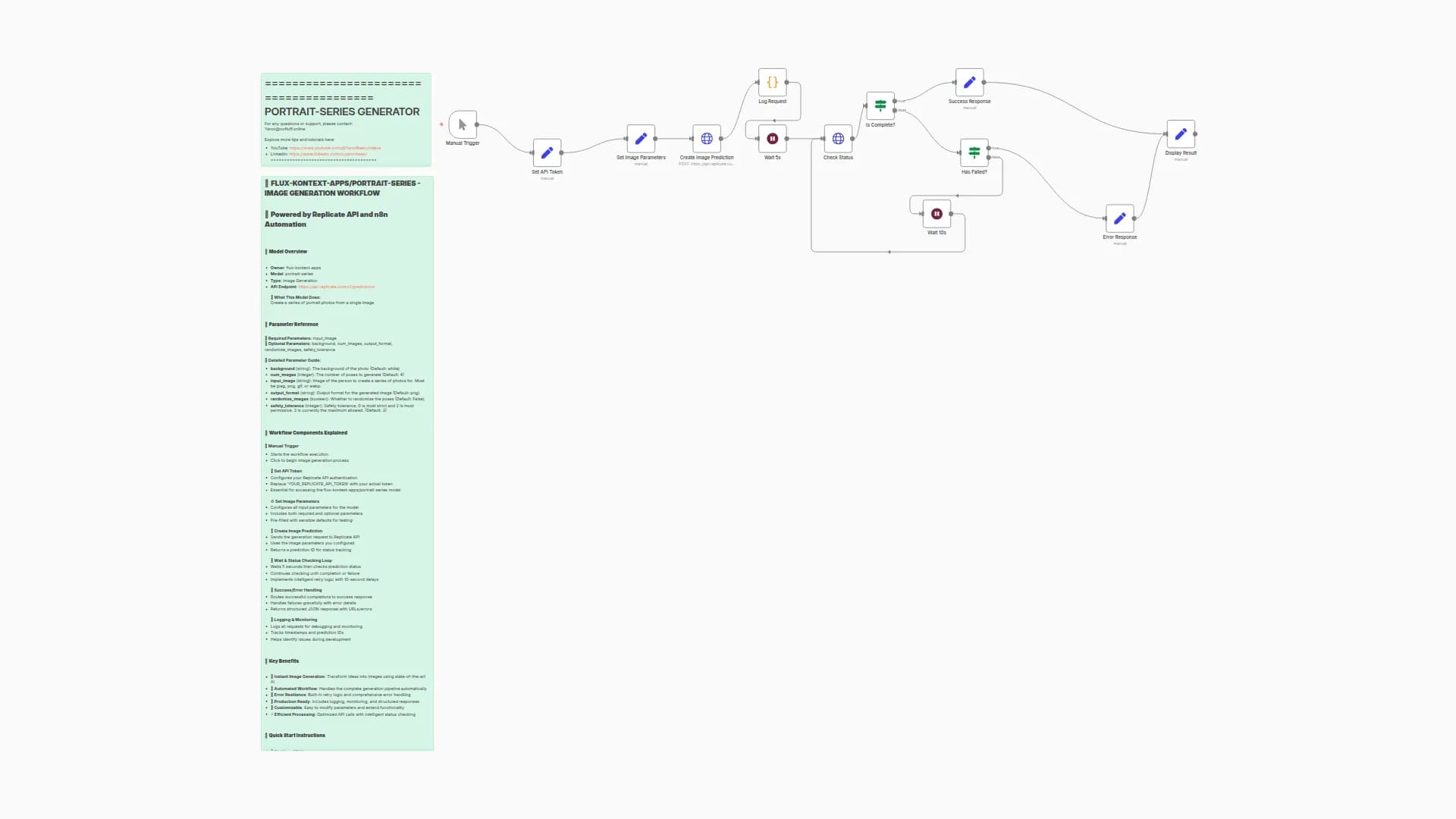Select the Error Response node

click(1119, 218)
